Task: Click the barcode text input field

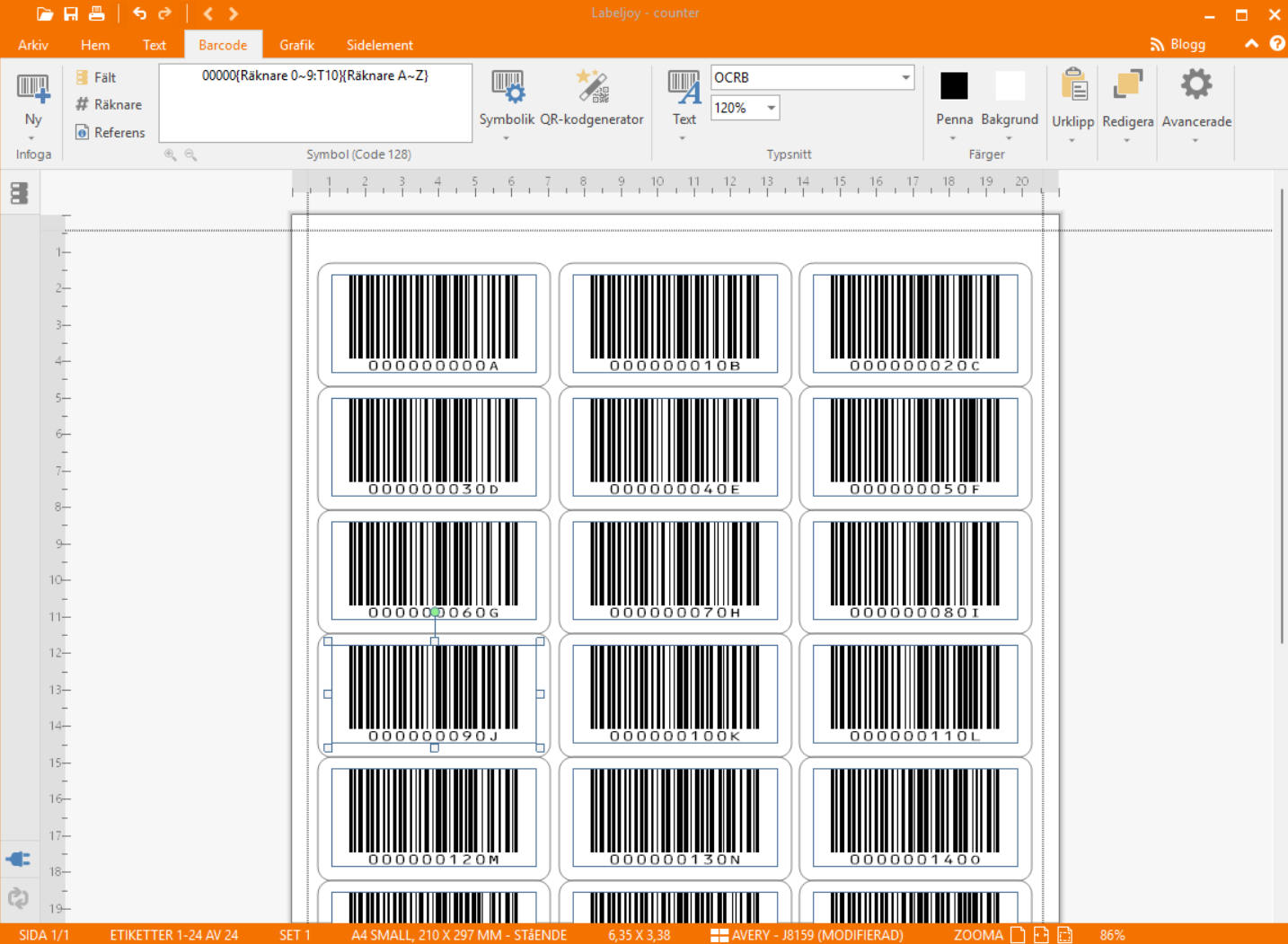Action: (x=315, y=103)
